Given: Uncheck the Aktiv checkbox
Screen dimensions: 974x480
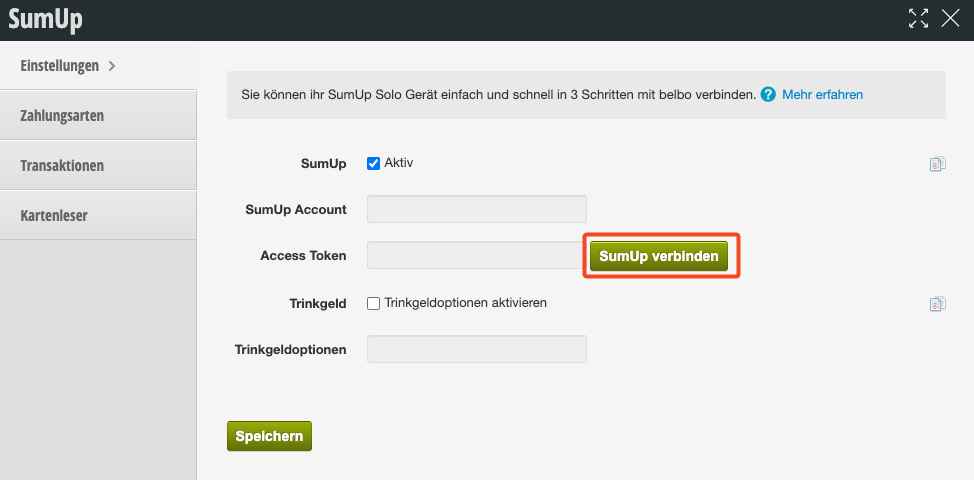Looking at the screenshot, I should [x=374, y=163].
